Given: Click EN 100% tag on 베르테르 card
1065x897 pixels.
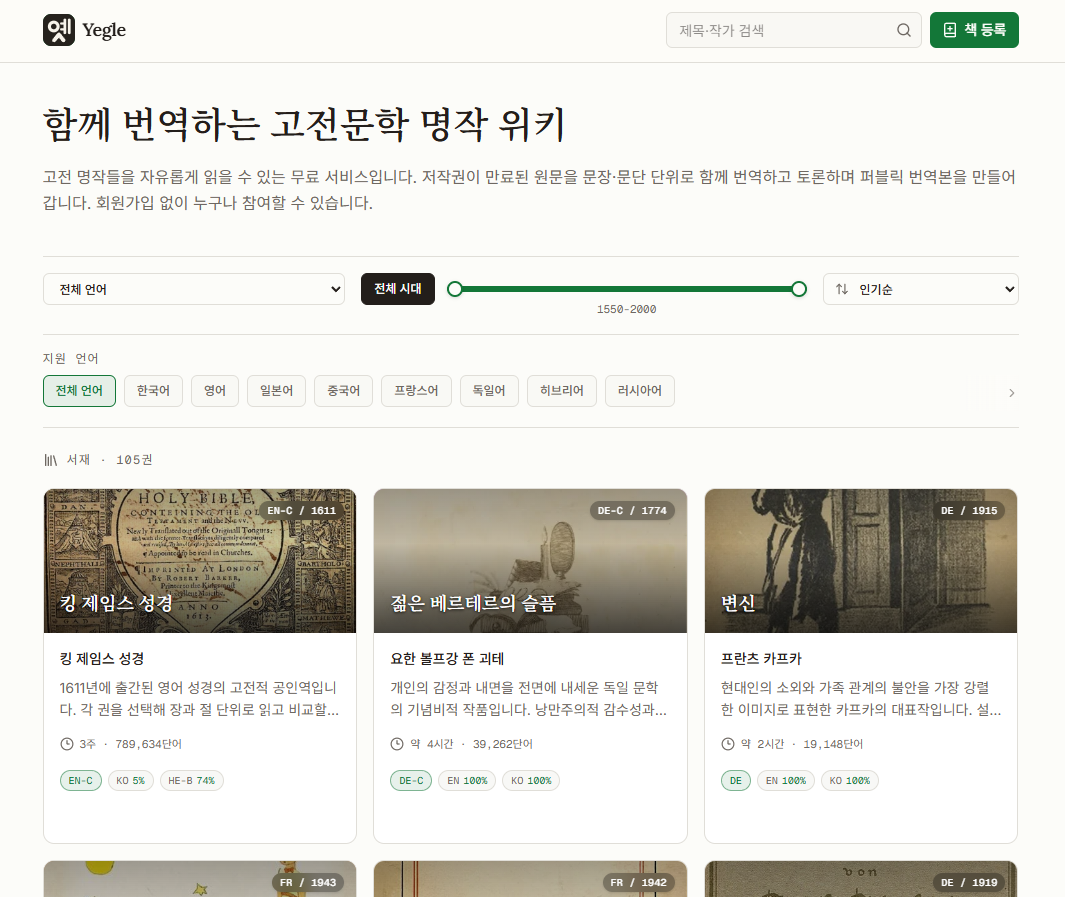Looking at the screenshot, I should 467,781.
